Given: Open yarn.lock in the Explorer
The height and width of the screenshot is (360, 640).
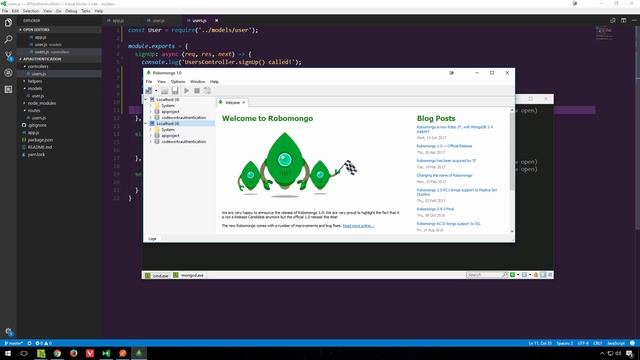Looking at the screenshot, I should pyautogui.click(x=36, y=155).
